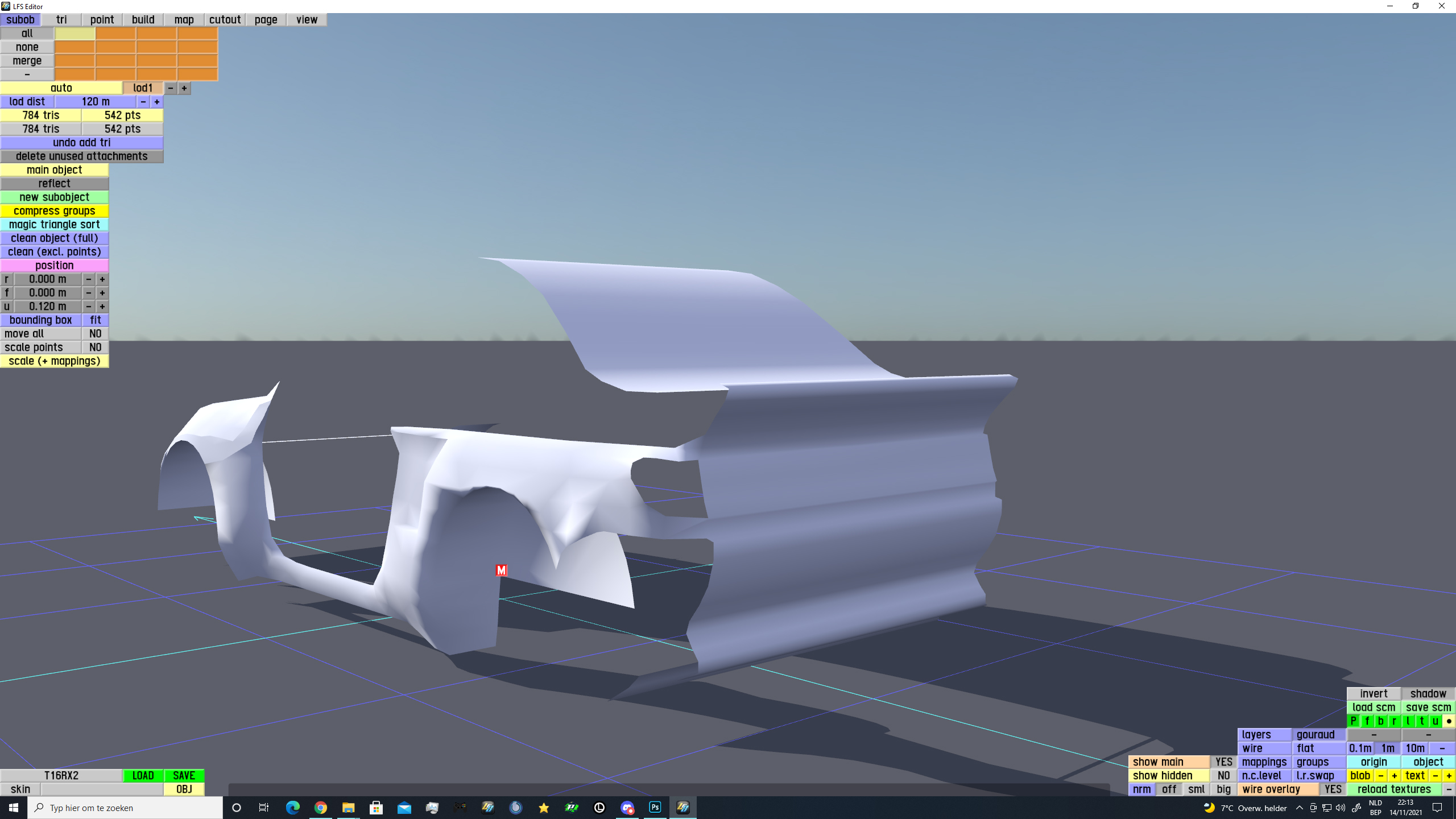Click the red M marker on the model
This screenshot has width=1456, height=819.
tap(501, 570)
